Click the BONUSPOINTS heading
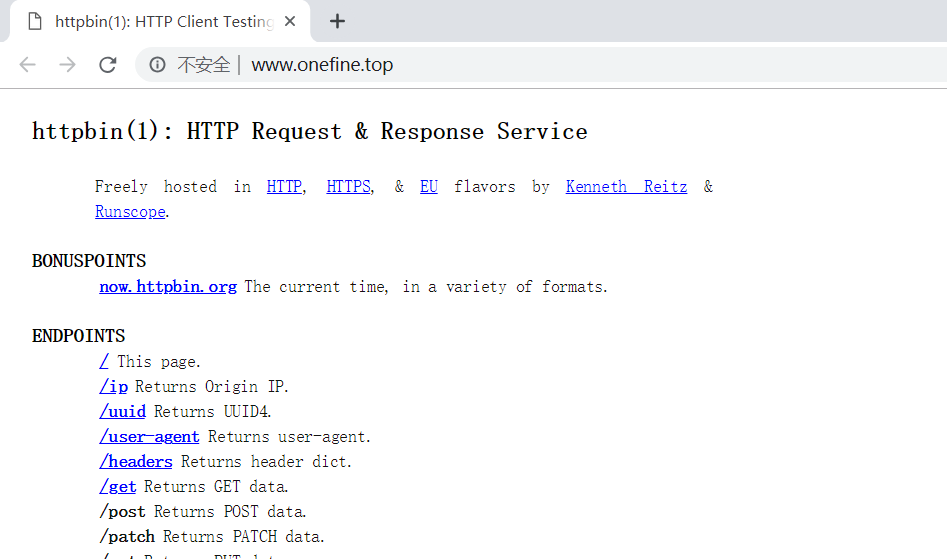947x559 pixels. pos(89,261)
